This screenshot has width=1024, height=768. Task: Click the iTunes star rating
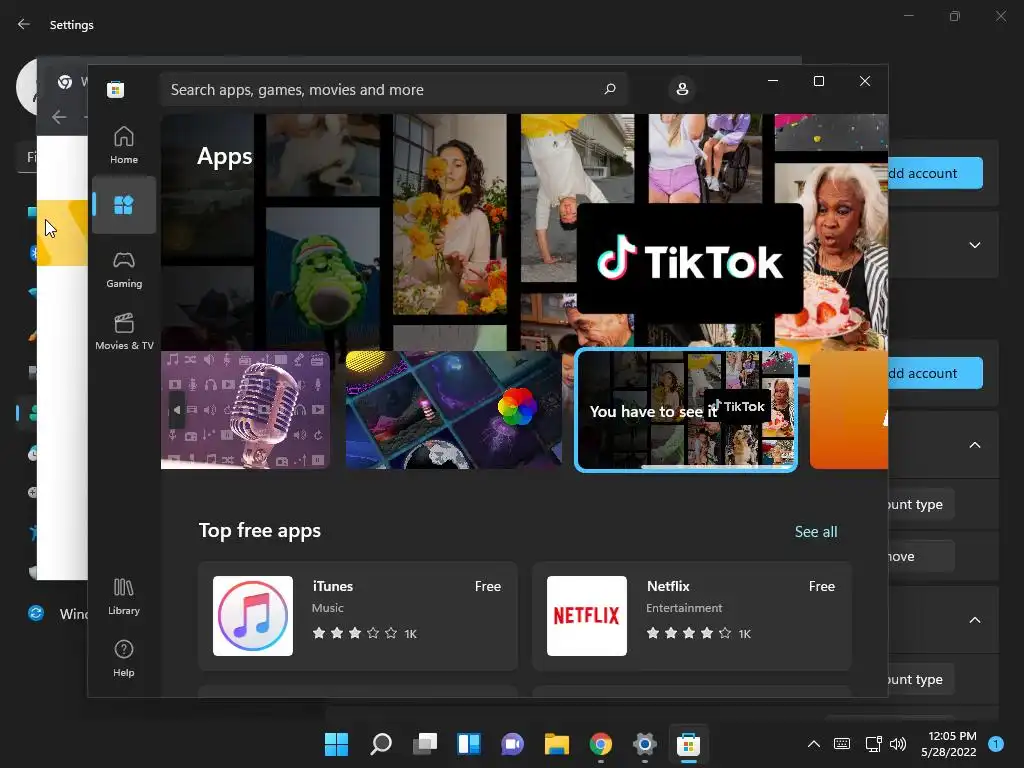(x=355, y=633)
